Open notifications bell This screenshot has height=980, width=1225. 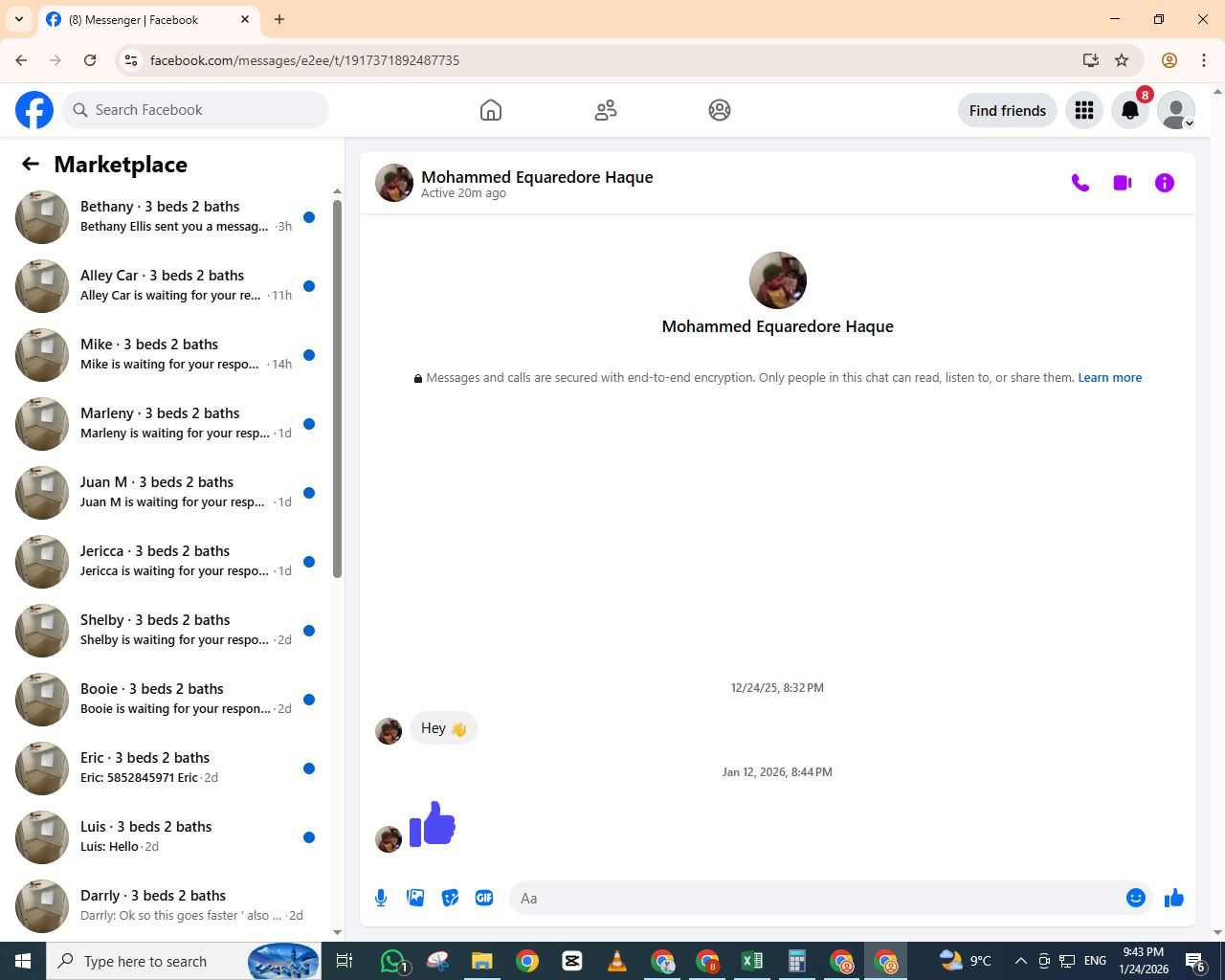point(1130,110)
